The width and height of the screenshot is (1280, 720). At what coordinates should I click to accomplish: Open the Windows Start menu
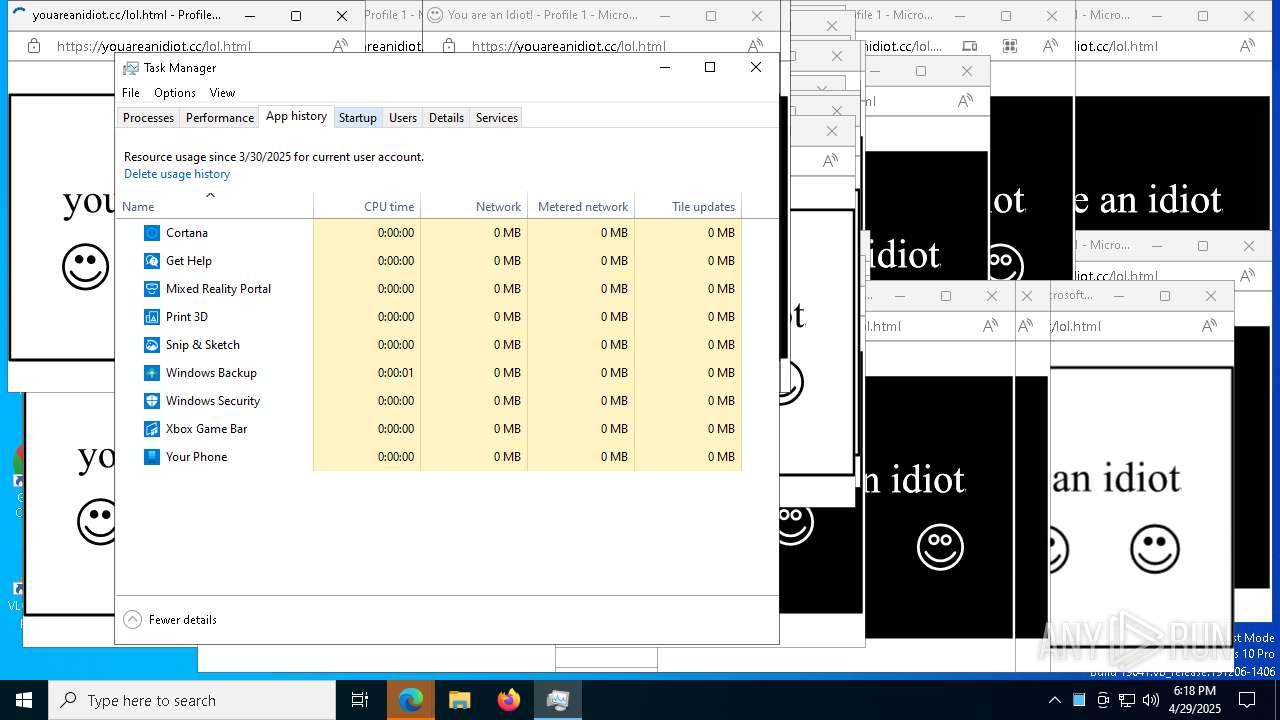pyautogui.click(x=24, y=700)
